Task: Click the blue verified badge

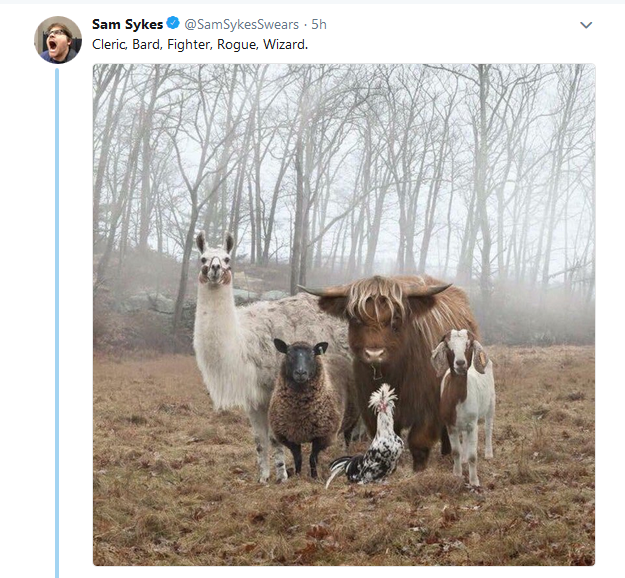Action: 173,24
